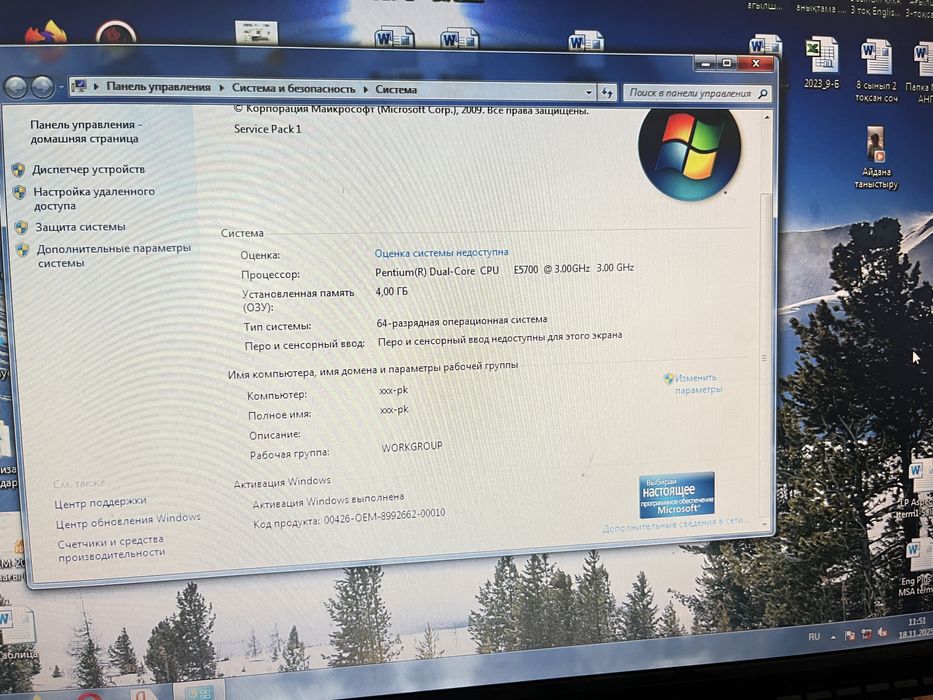933x700 pixels.
Task: Open the address bar history dropdown arrow
Action: (x=588, y=92)
